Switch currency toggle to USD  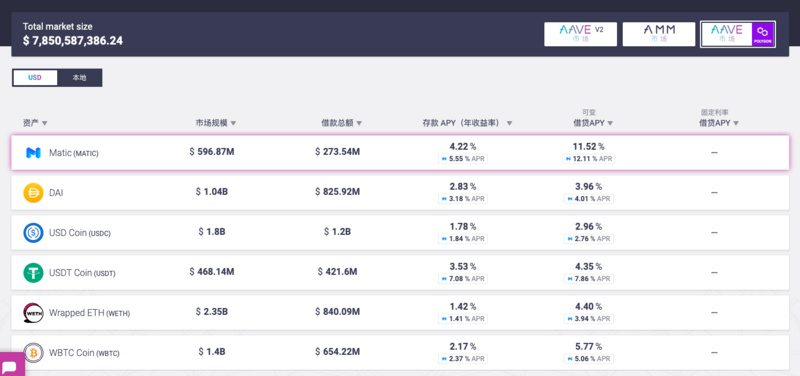(35, 78)
